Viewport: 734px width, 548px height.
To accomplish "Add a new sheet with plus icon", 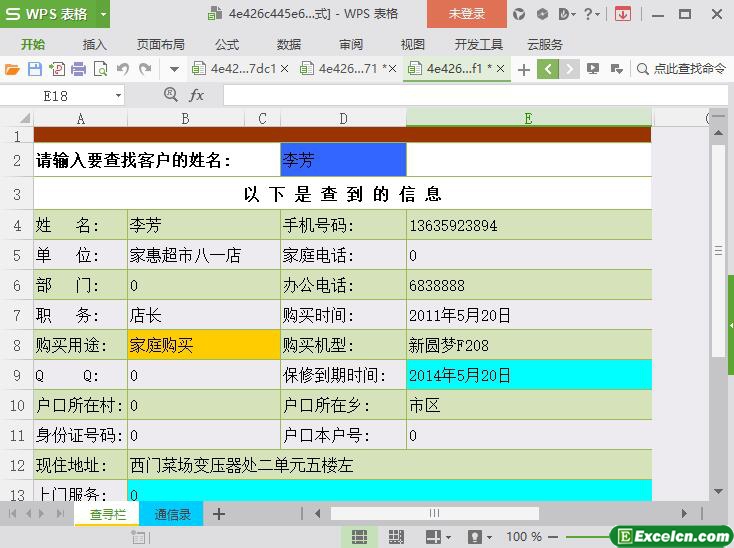I will tap(219, 514).
